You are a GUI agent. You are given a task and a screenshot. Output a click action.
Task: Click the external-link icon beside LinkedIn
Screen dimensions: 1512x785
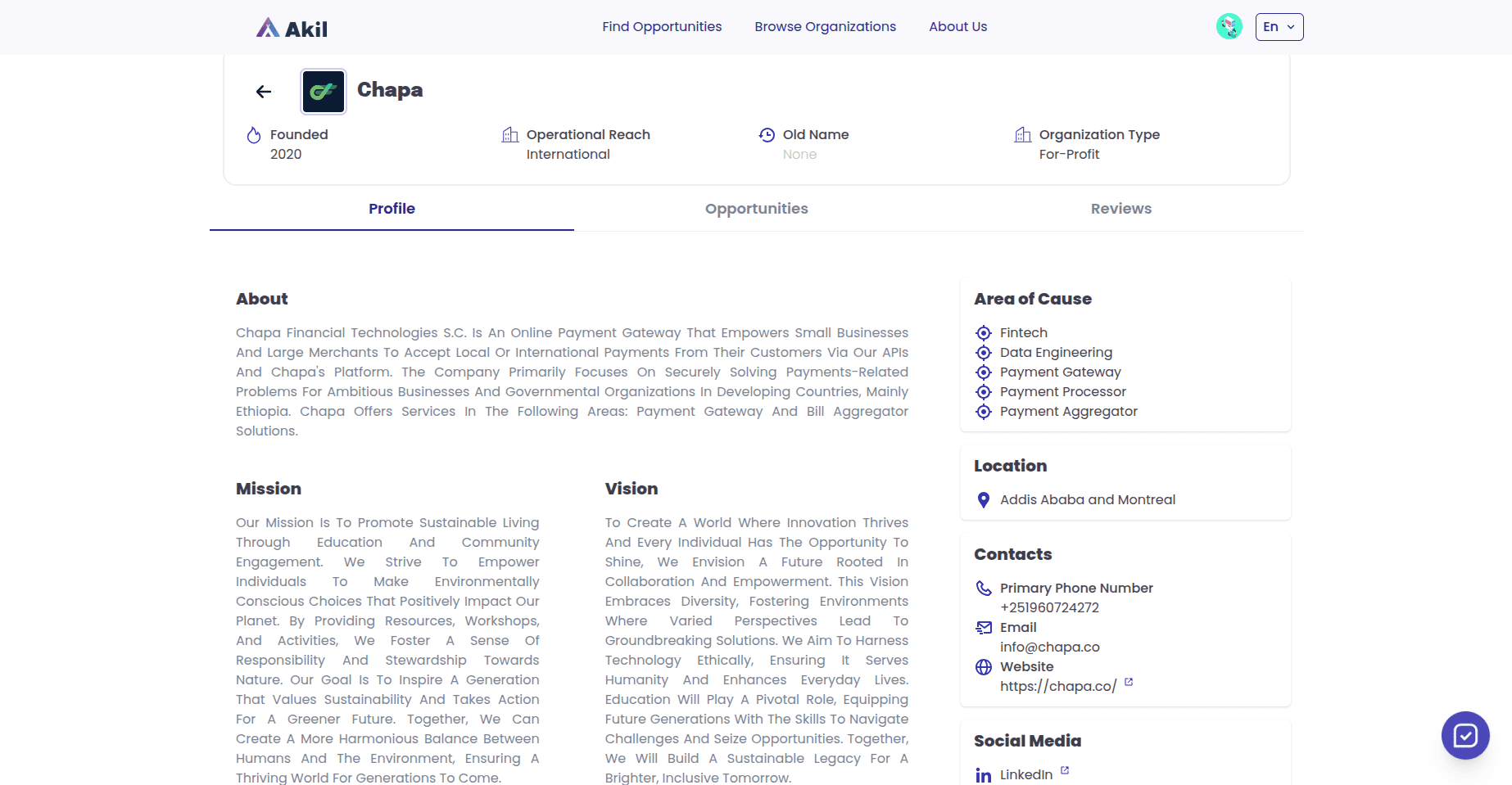(1065, 770)
